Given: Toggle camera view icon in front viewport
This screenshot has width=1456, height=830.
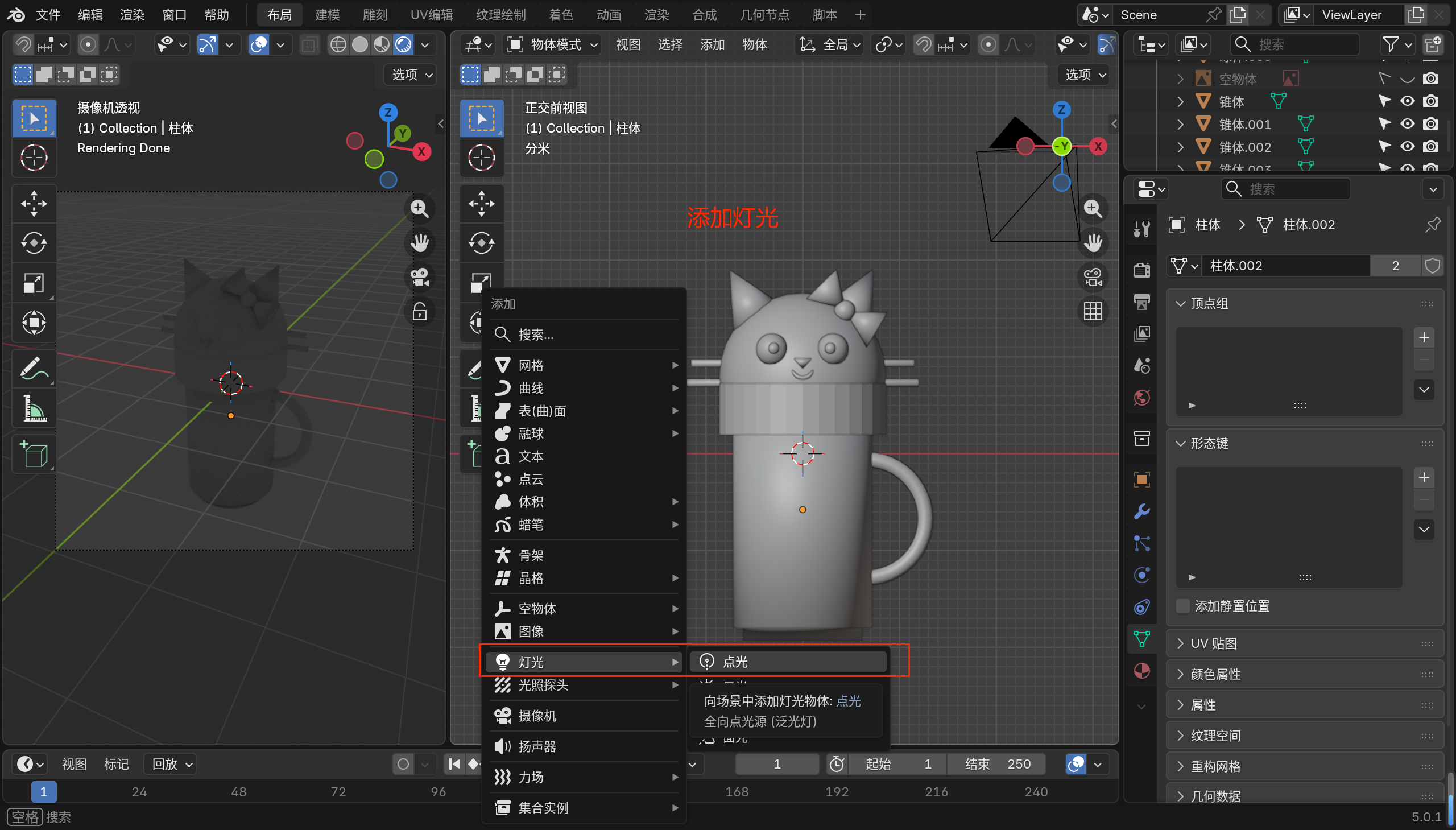Looking at the screenshot, I should [x=1093, y=278].
